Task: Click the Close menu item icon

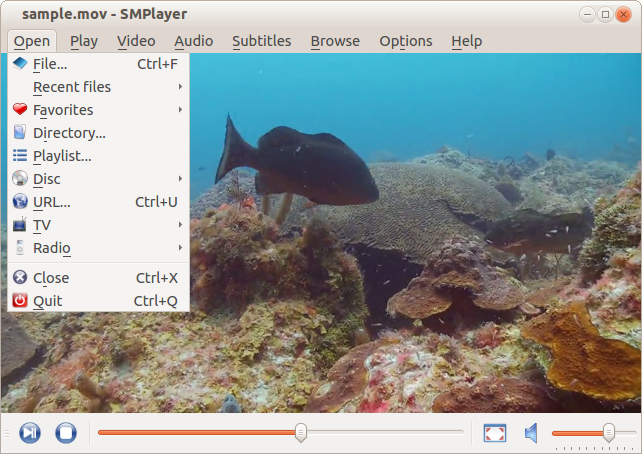Action: [20, 278]
